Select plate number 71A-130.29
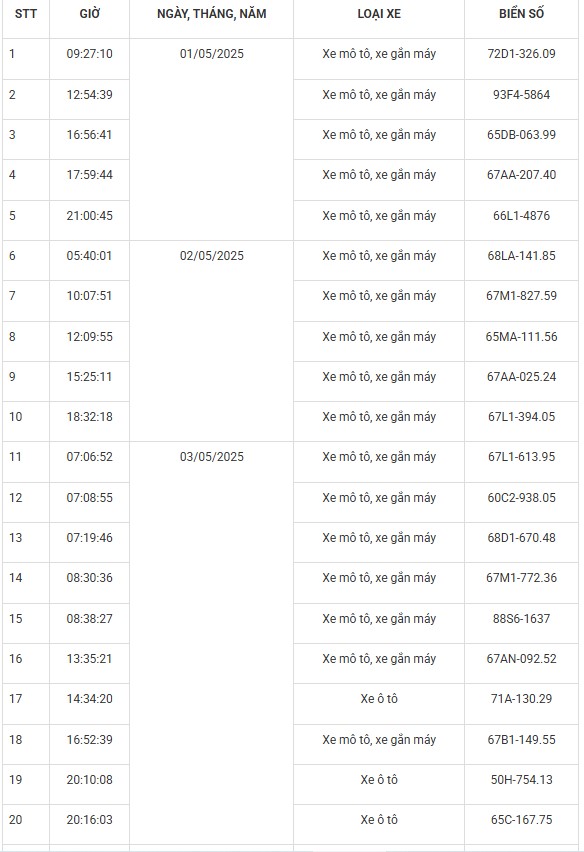 (522, 699)
